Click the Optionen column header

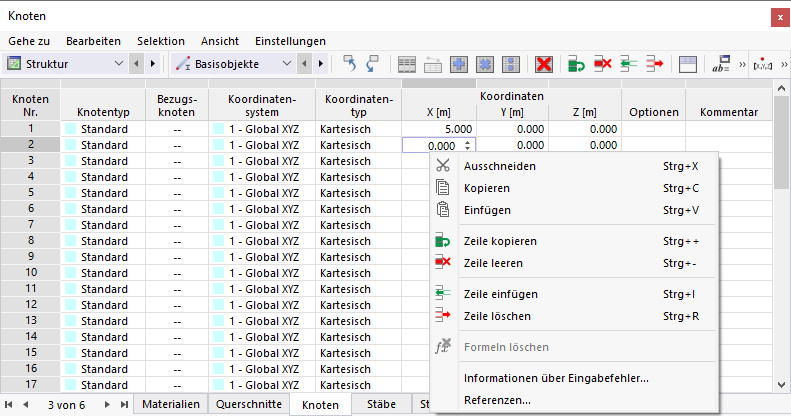[x=653, y=105]
